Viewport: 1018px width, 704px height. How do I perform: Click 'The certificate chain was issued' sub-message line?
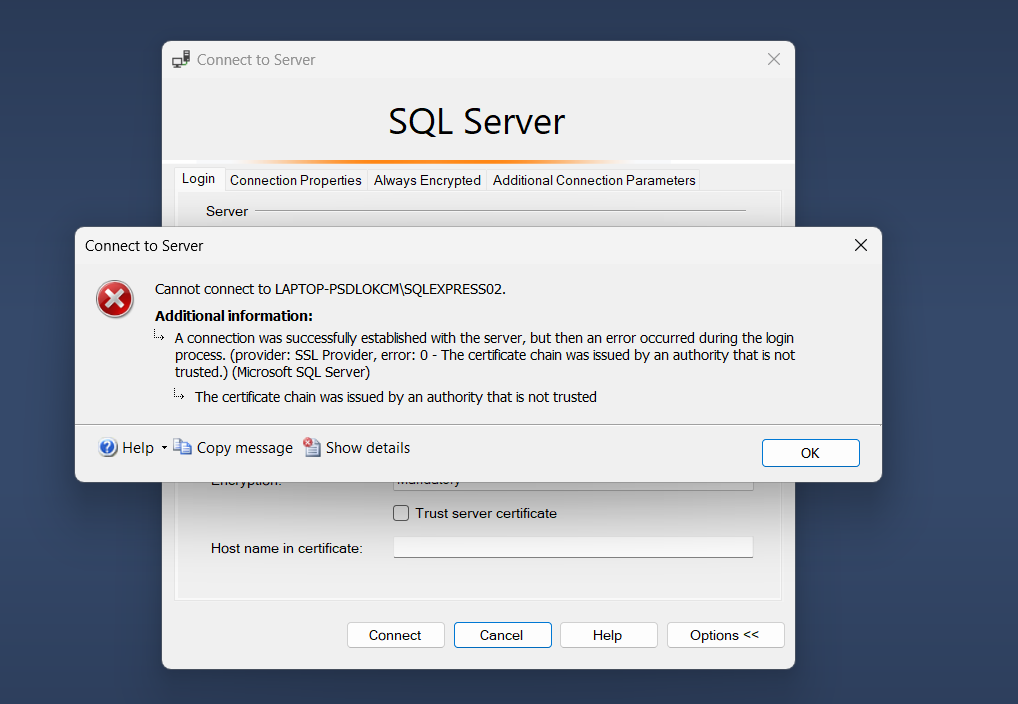coord(395,397)
